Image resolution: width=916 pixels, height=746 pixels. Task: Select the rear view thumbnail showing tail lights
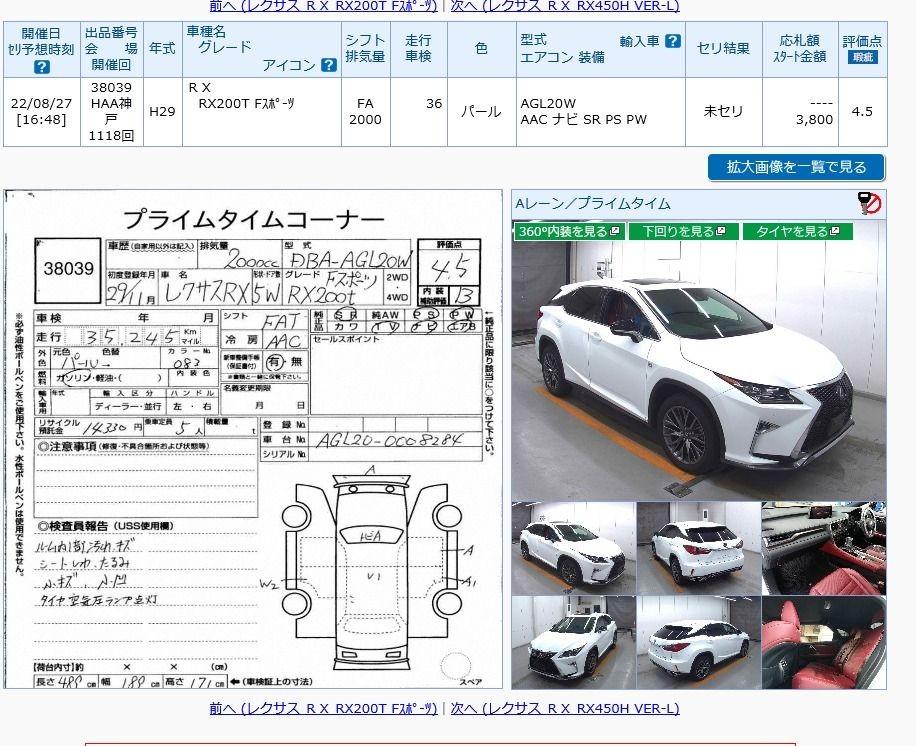coord(699,549)
